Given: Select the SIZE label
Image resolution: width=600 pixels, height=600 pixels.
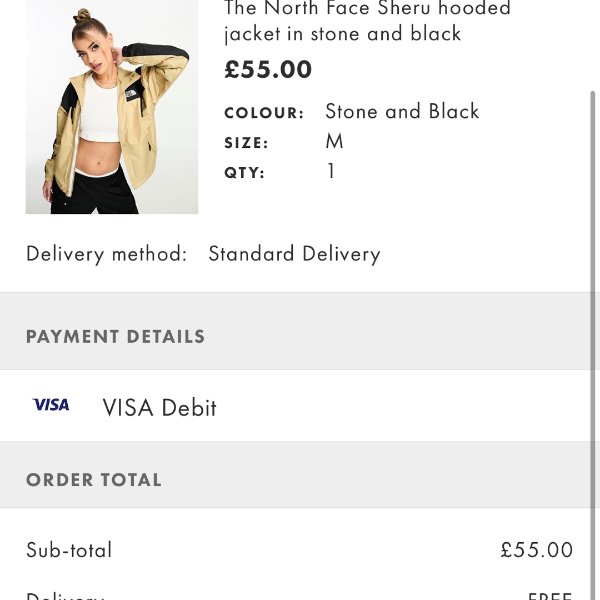Looking at the screenshot, I should click(x=246, y=143).
